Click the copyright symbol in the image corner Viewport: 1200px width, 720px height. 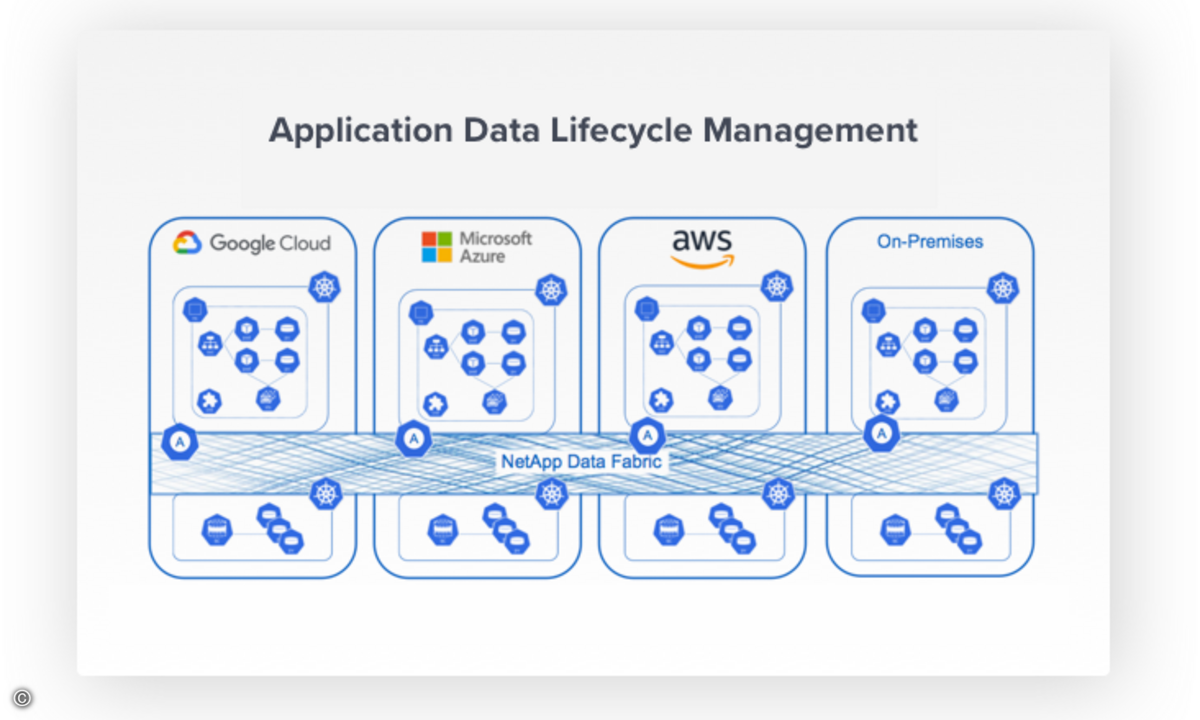pos(21,698)
